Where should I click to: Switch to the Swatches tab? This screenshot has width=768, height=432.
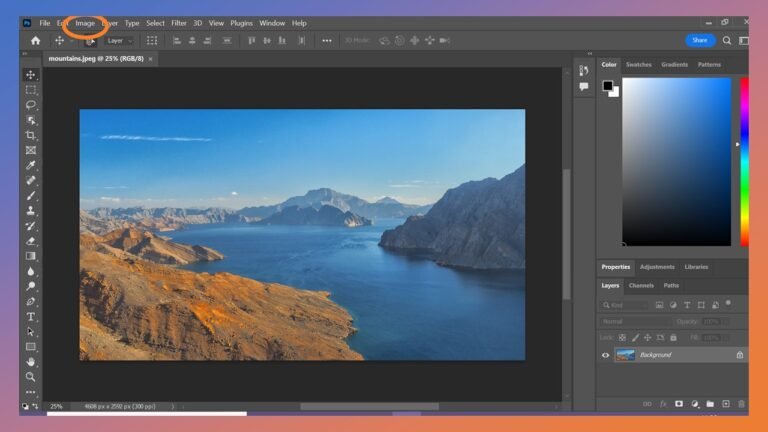pyautogui.click(x=638, y=65)
